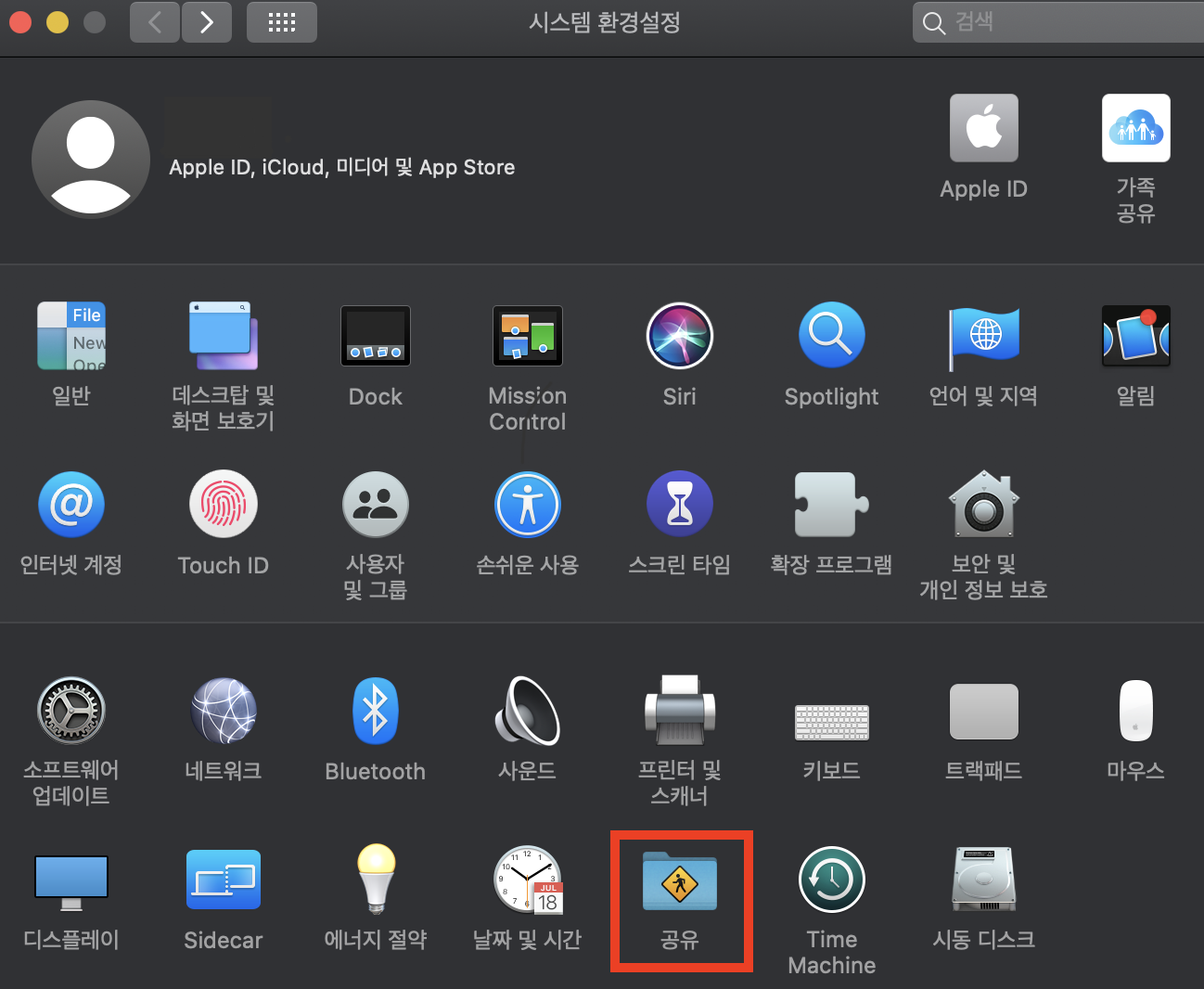Open the 일반 (General) preference pane
Viewport: 1204px width, 989px height.
click(71, 336)
